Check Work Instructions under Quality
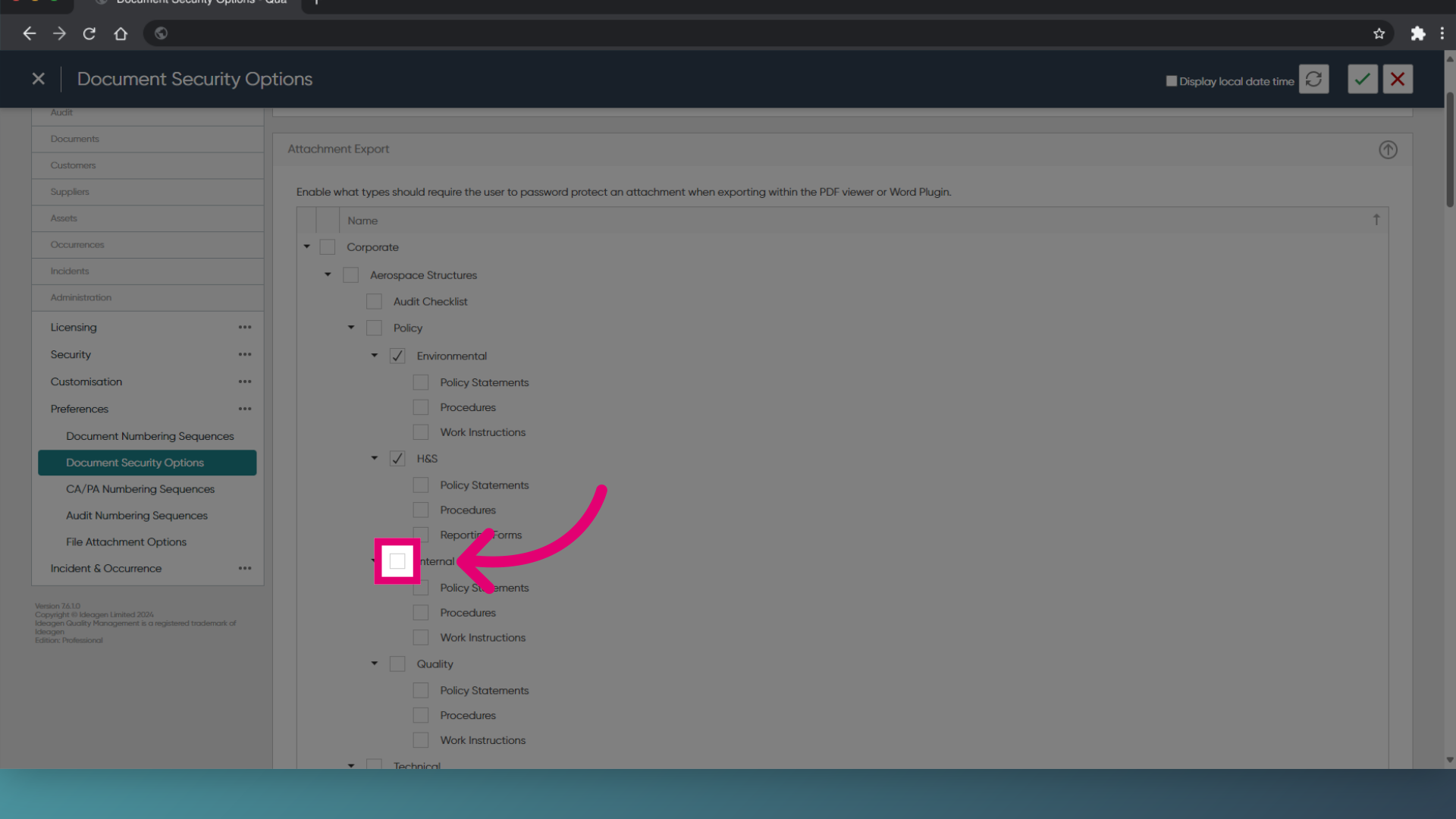This screenshot has height=819, width=1456. pos(421,740)
